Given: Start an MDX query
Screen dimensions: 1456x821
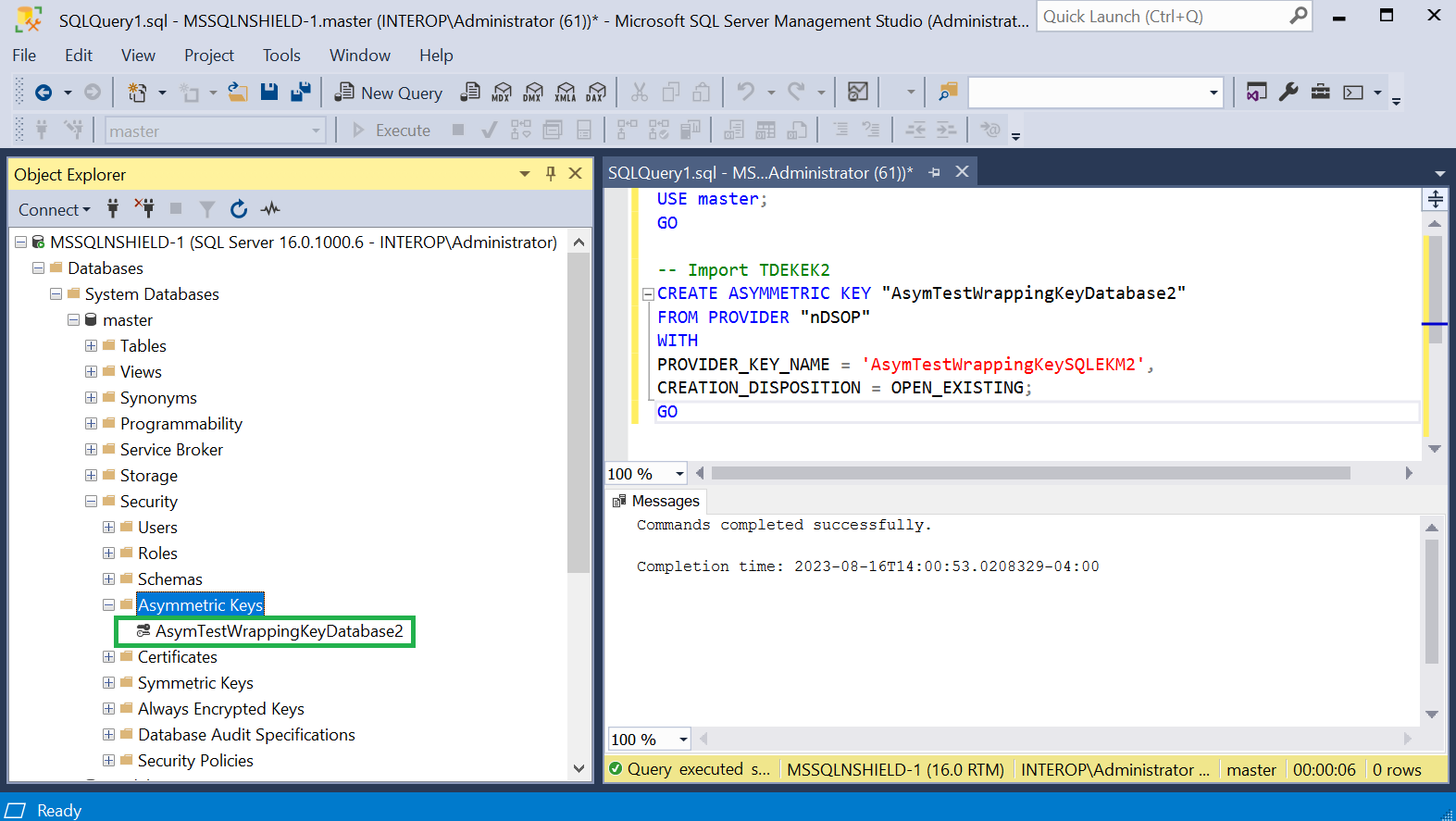Looking at the screenshot, I should point(502,92).
